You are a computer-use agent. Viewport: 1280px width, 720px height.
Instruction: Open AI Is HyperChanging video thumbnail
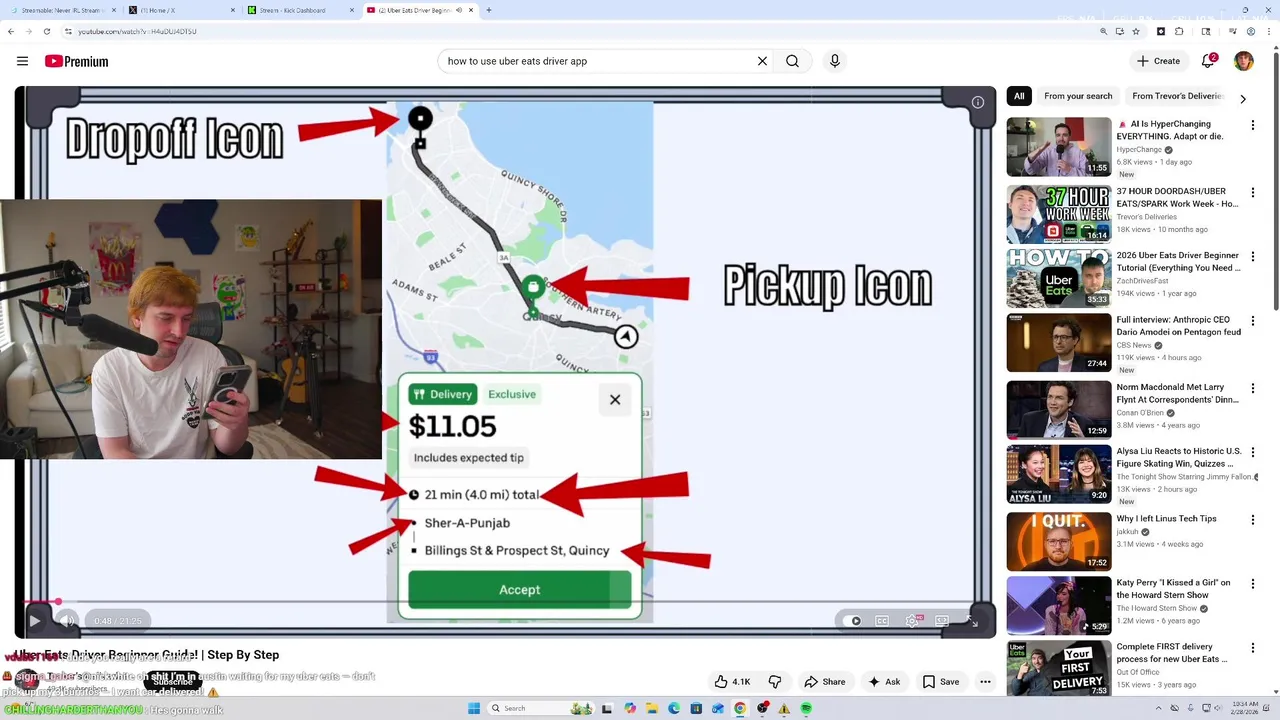pos(1059,147)
